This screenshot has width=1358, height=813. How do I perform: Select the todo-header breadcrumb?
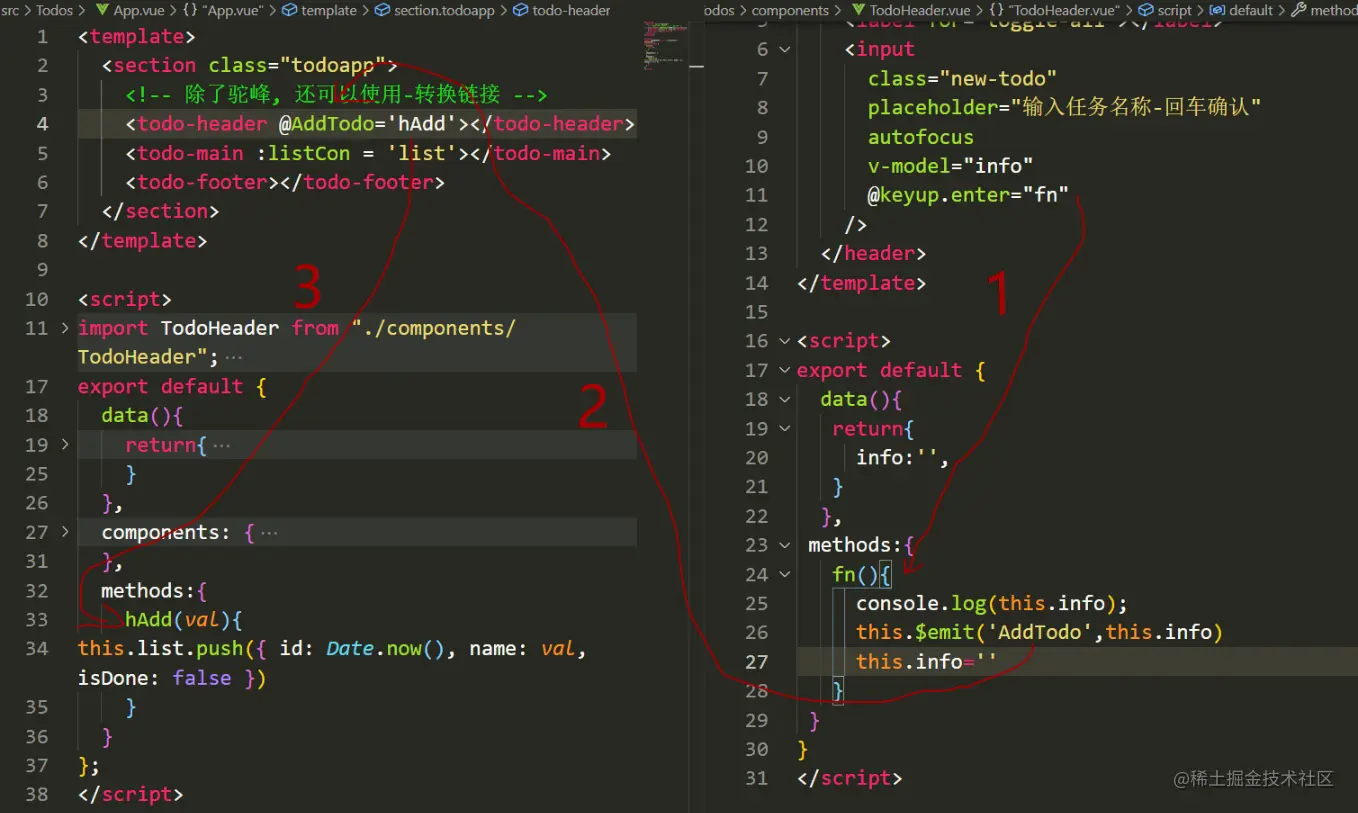pyautogui.click(x=570, y=10)
